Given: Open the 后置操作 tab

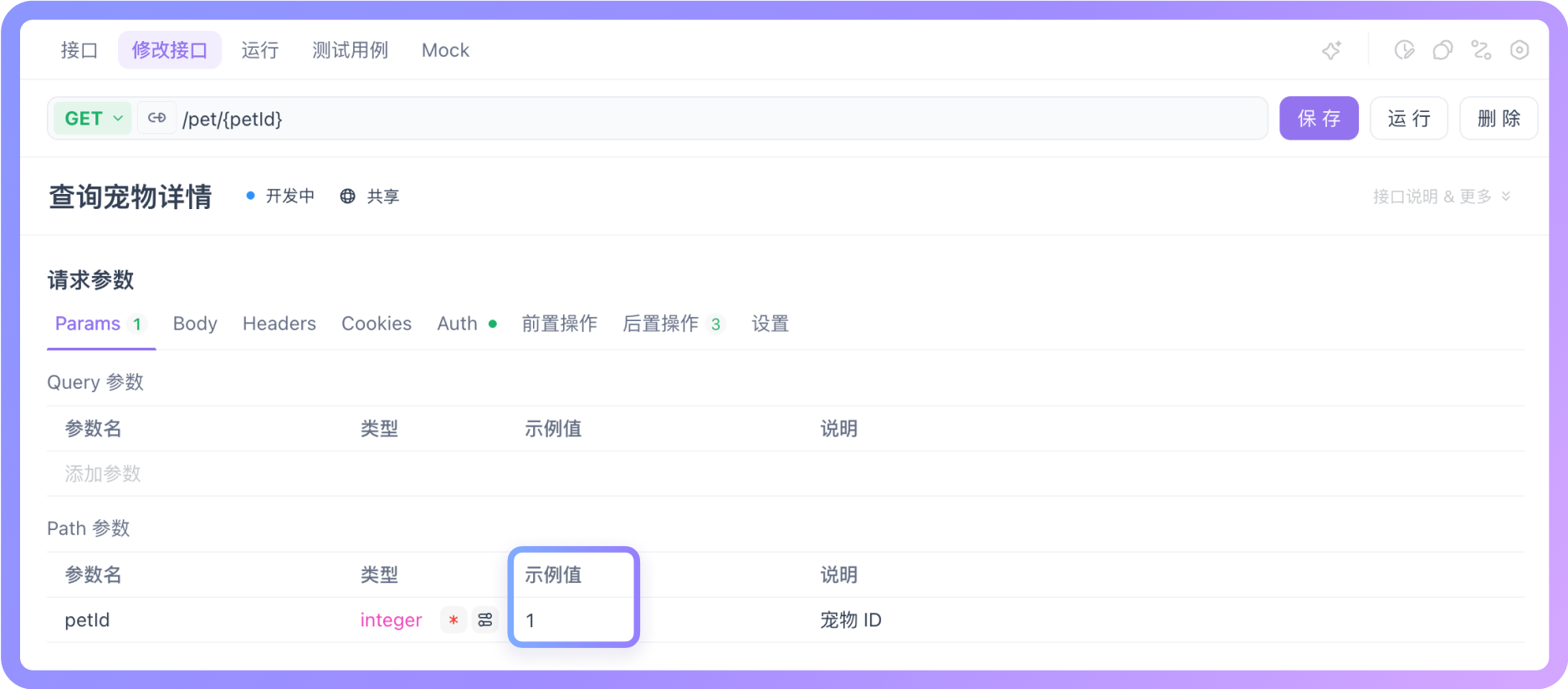Looking at the screenshot, I should pyautogui.click(x=674, y=324).
